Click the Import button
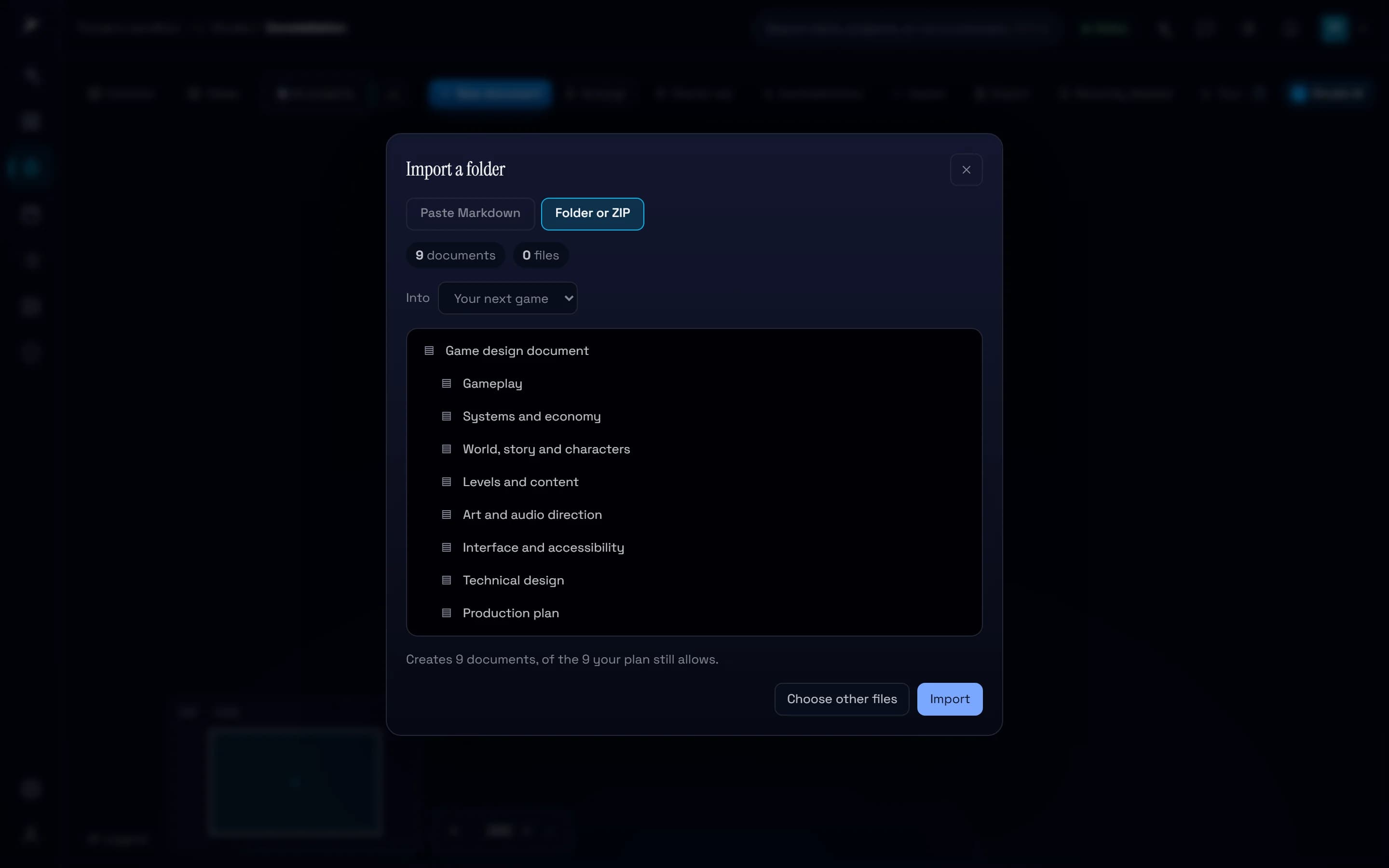This screenshot has height=868, width=1389. click(949, 699)
